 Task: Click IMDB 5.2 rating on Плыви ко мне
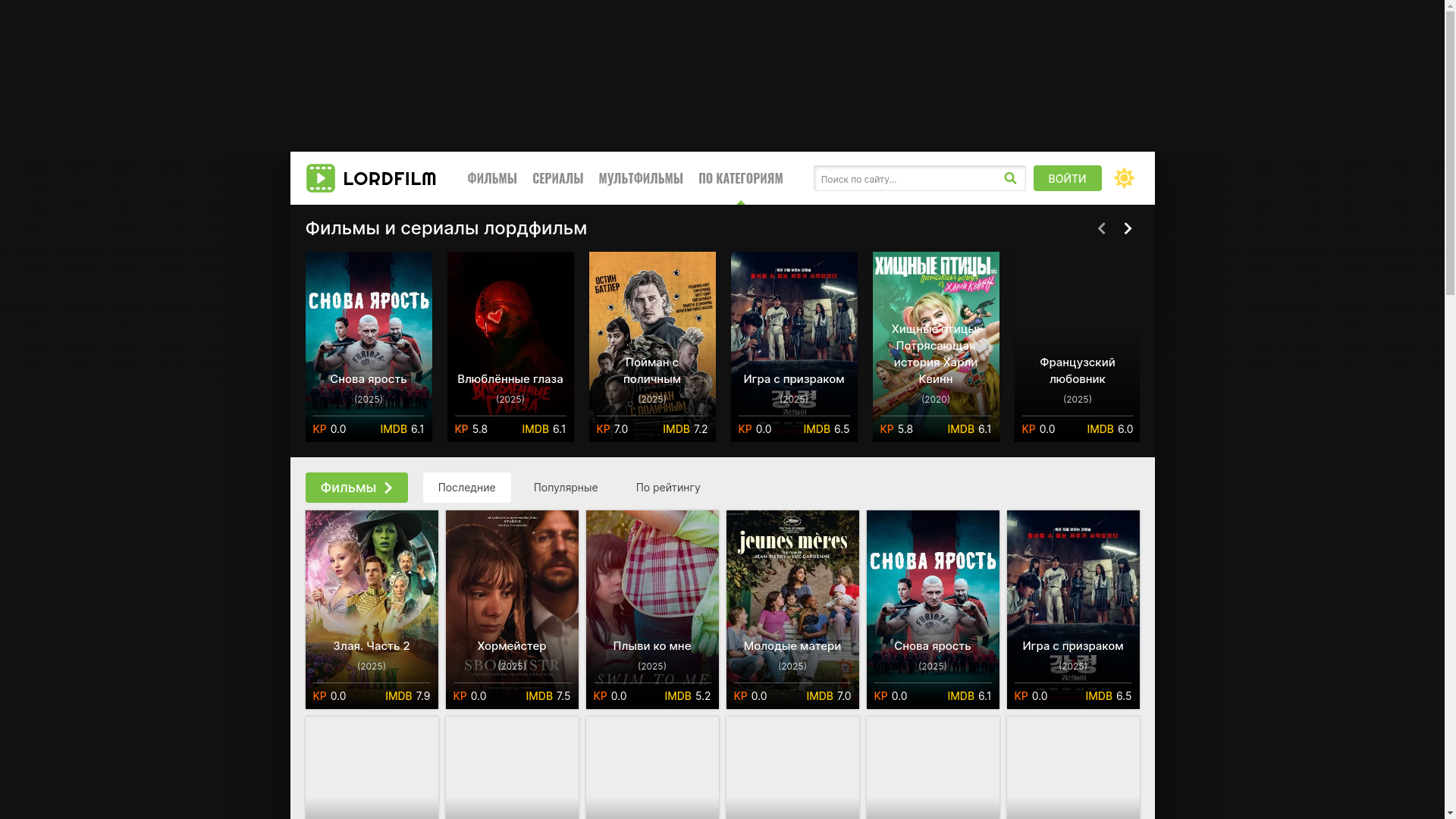coord(687,696)
